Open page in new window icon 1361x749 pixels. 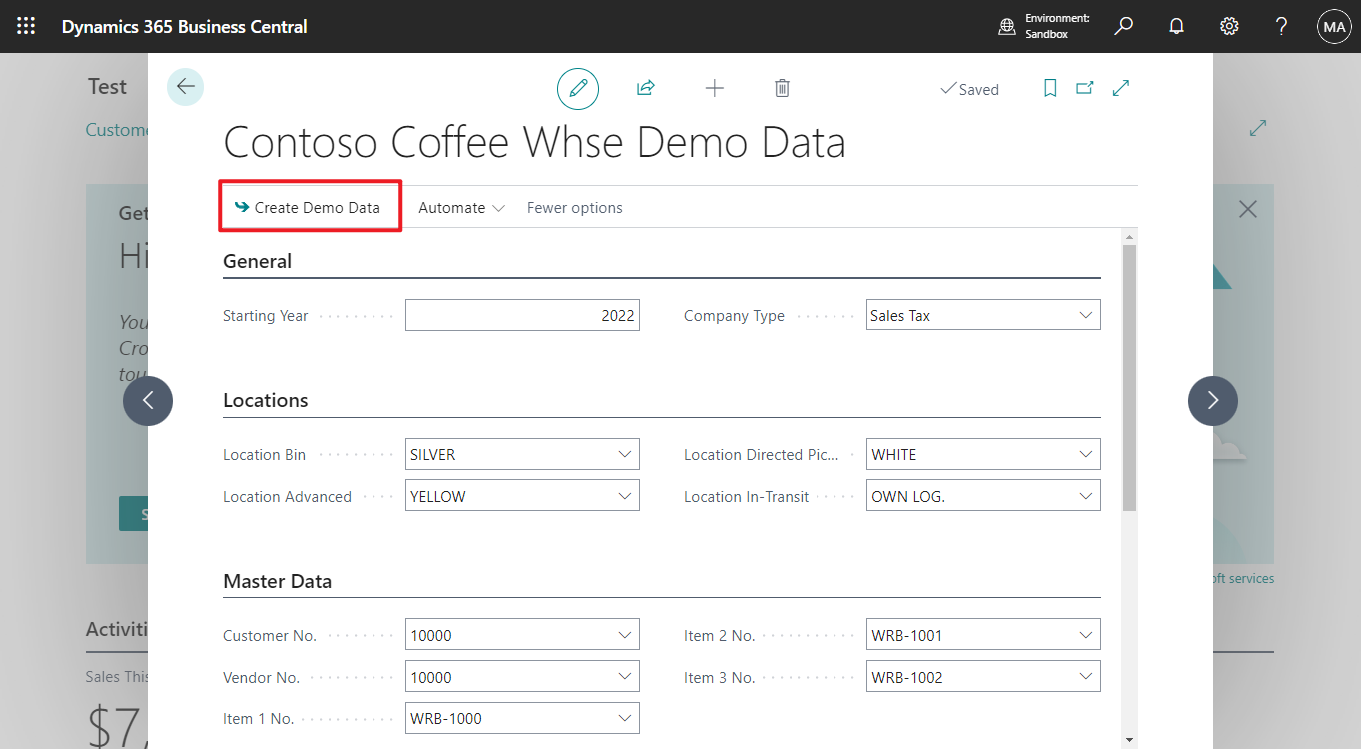[x=1084, y=88]
